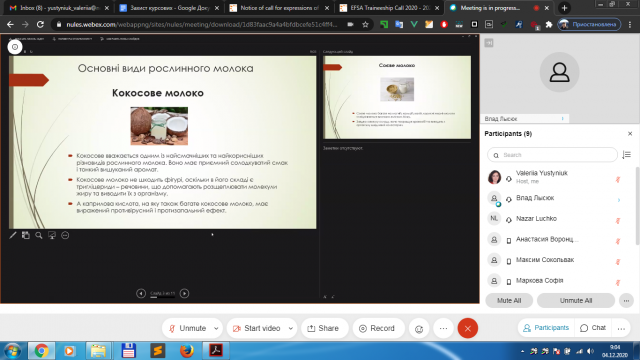This screenshot has height=360, width=640.
Task: Open a new browser tab
Action: (x=564, y=8)
